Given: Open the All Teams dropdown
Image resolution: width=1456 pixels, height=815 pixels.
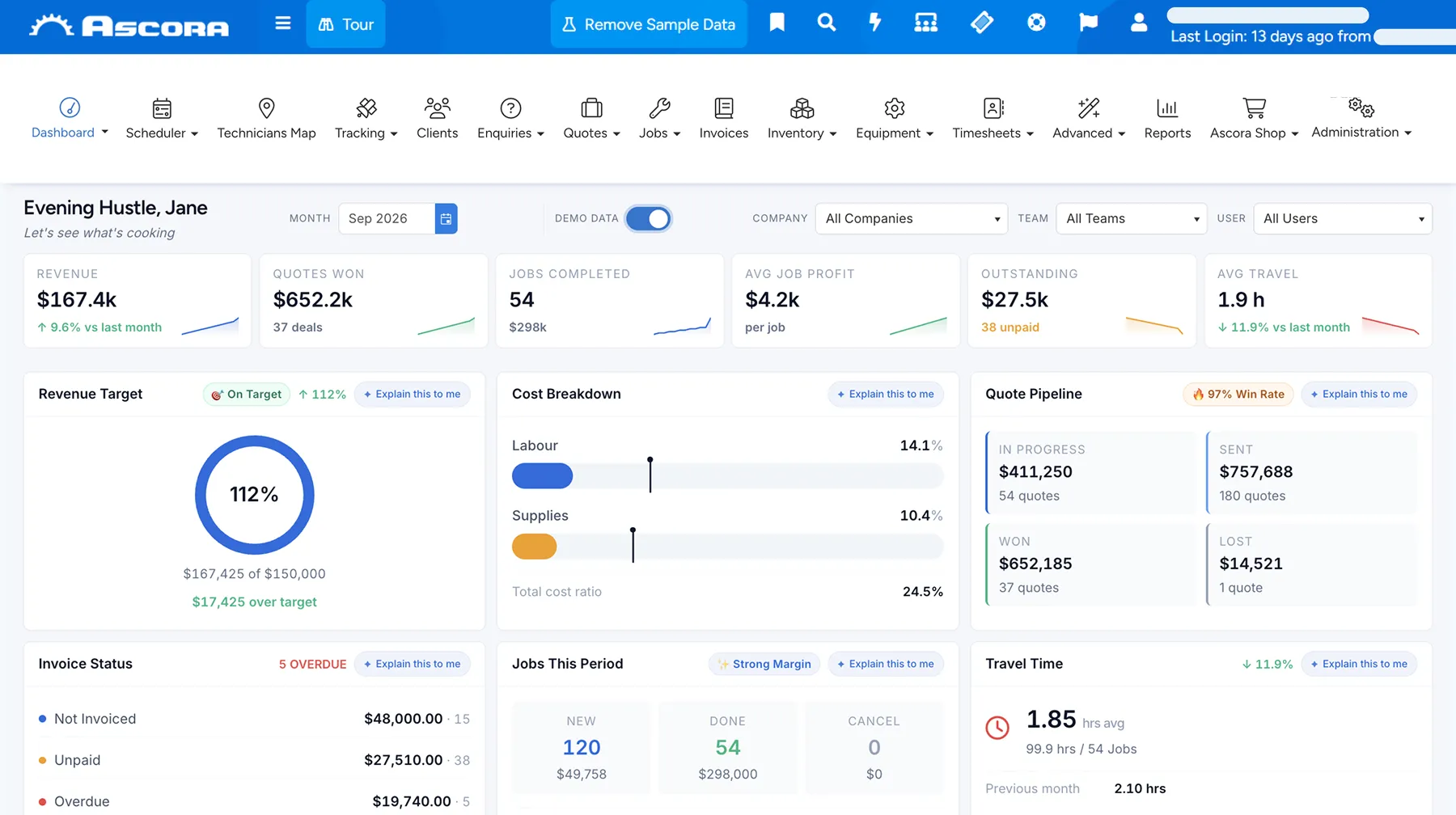Looking at the screenshot, I should click(1131, 218).
